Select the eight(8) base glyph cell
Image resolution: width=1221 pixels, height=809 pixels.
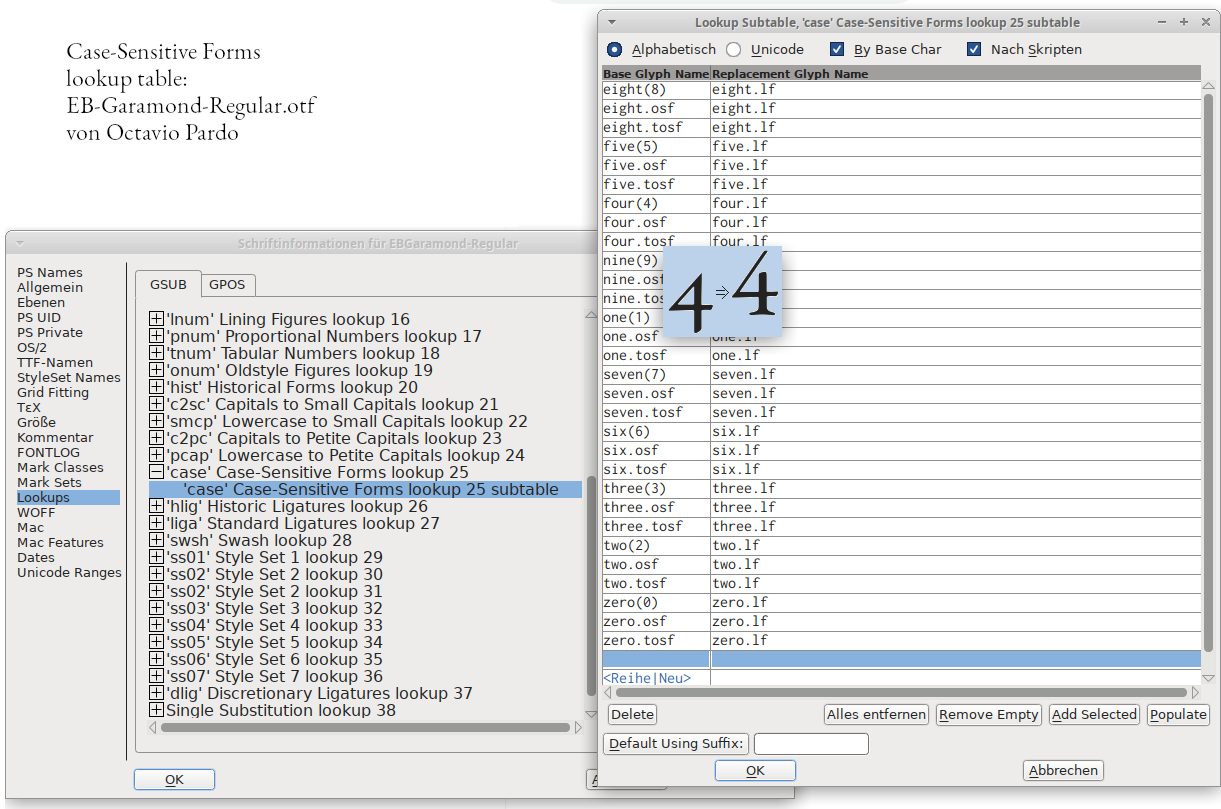(656, 89)
